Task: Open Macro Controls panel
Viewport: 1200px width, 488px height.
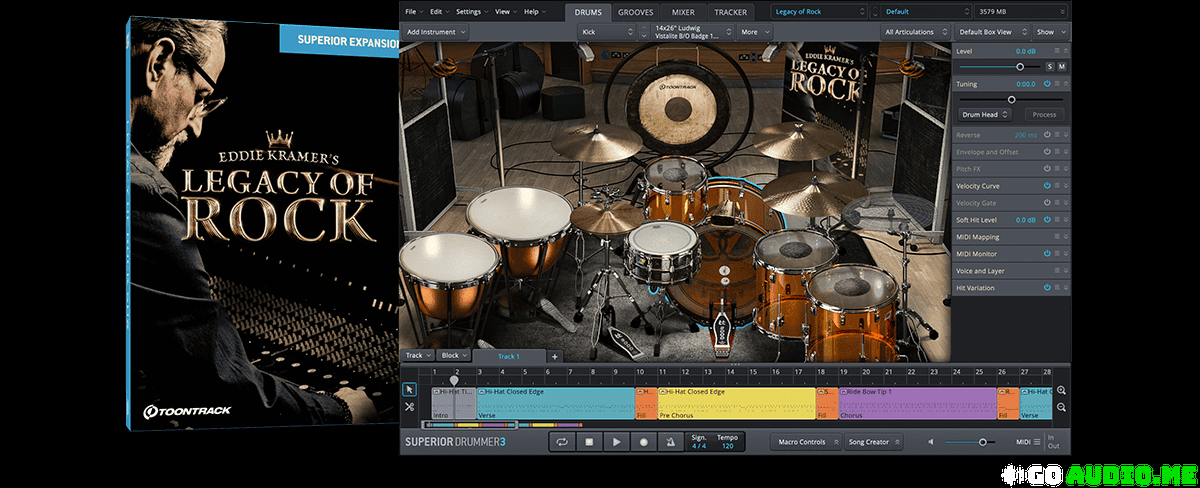Action: coord(805,441)
